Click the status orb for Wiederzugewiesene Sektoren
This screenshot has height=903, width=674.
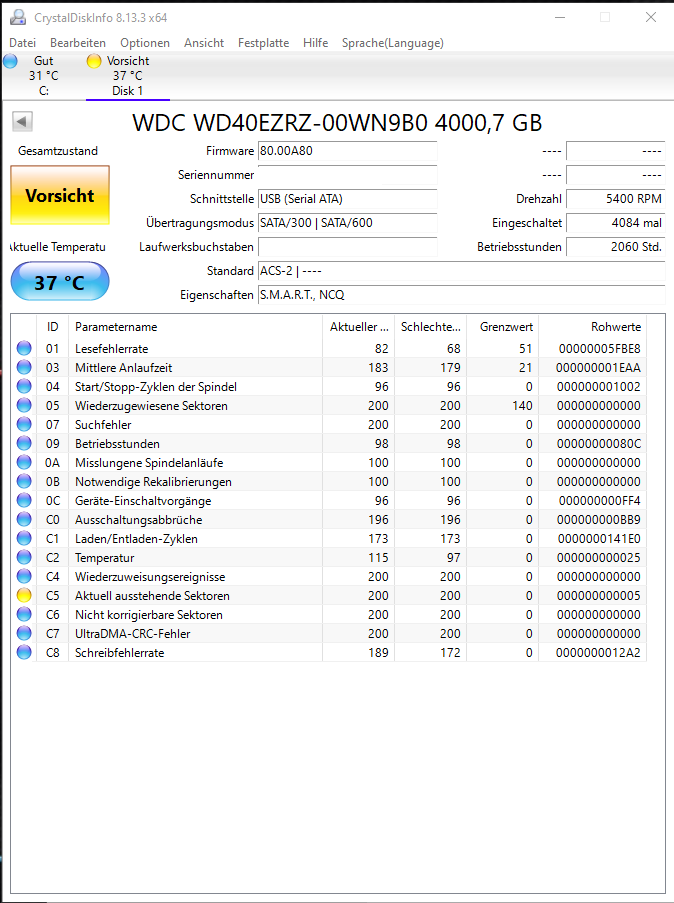24,405
